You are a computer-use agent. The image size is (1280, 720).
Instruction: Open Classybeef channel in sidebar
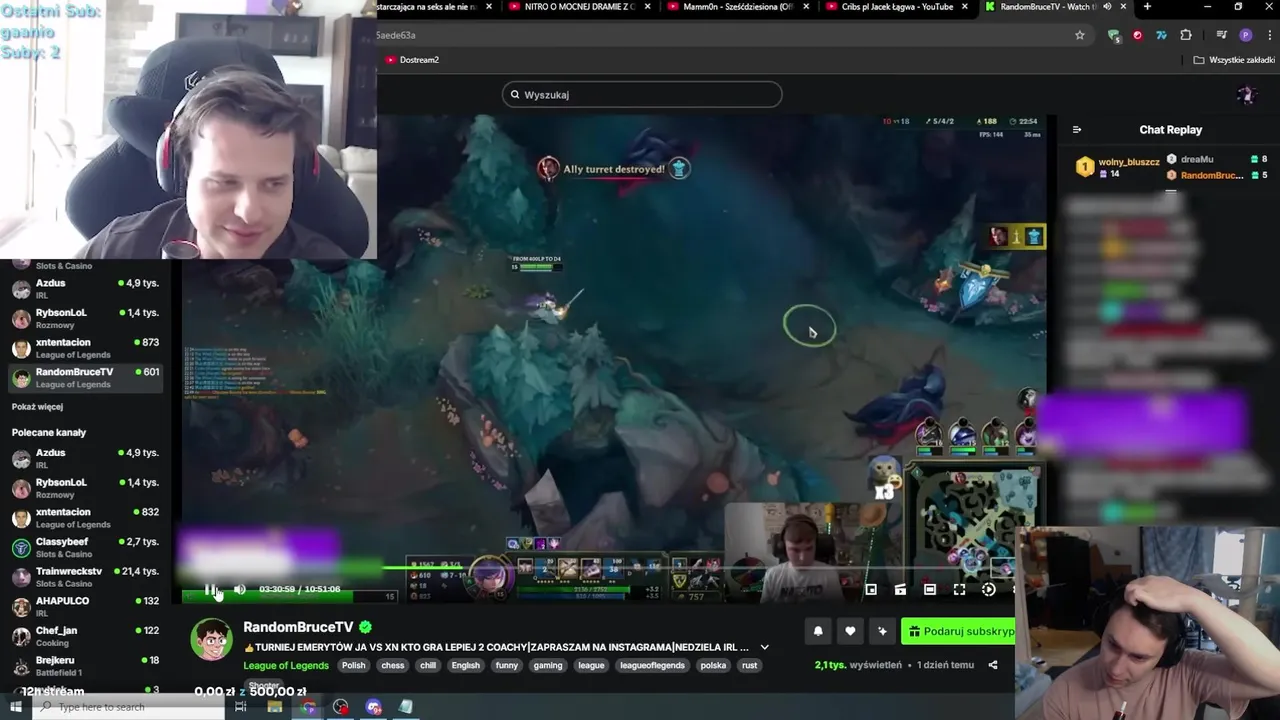84,547
